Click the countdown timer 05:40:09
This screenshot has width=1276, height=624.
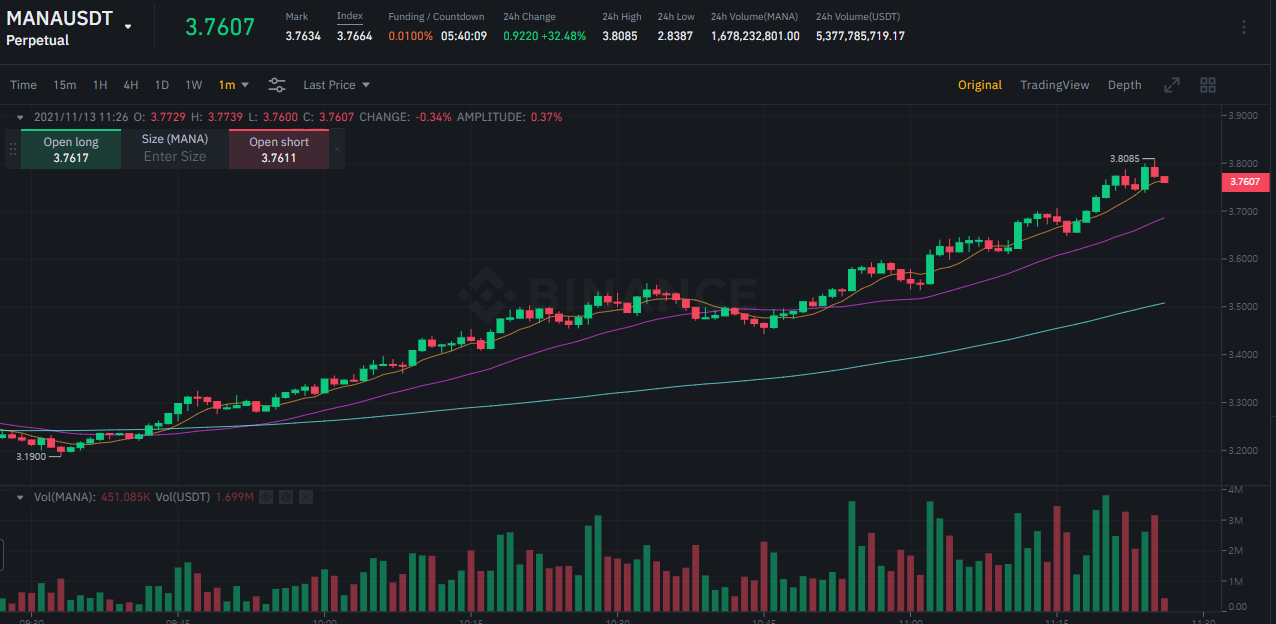click(464, 36)
